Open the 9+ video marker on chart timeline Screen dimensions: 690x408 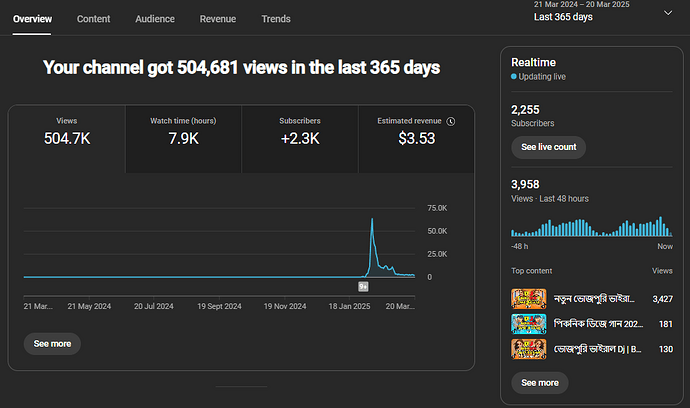click(363, 286)
